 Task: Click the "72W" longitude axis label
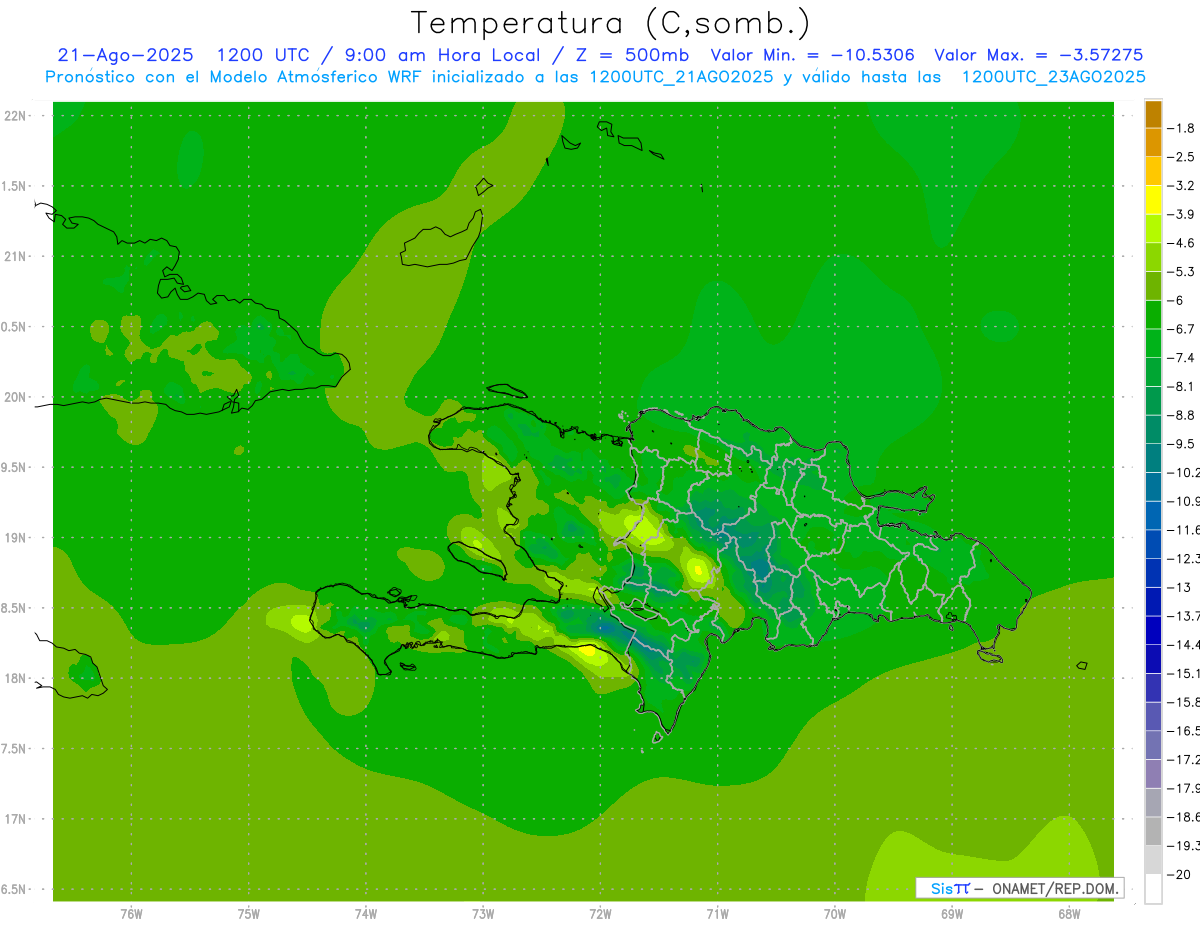point(600,914)
